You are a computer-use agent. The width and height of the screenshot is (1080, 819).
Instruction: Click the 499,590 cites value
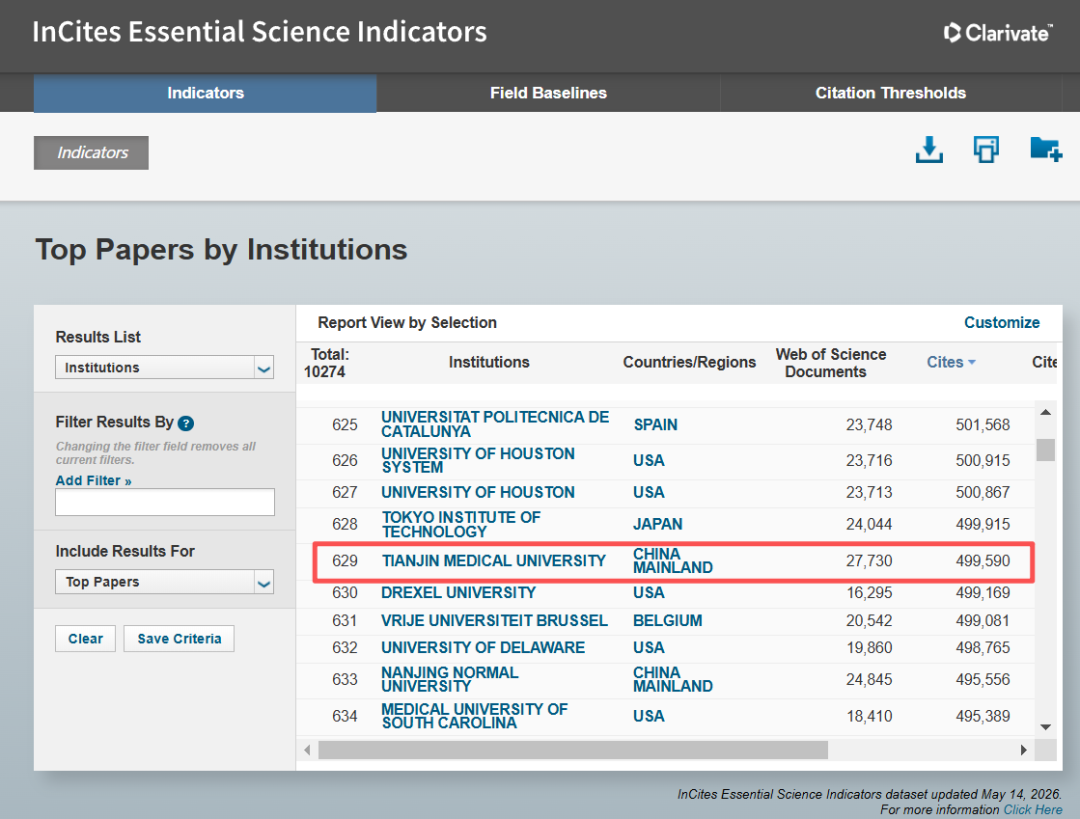[x=982, y=561]
